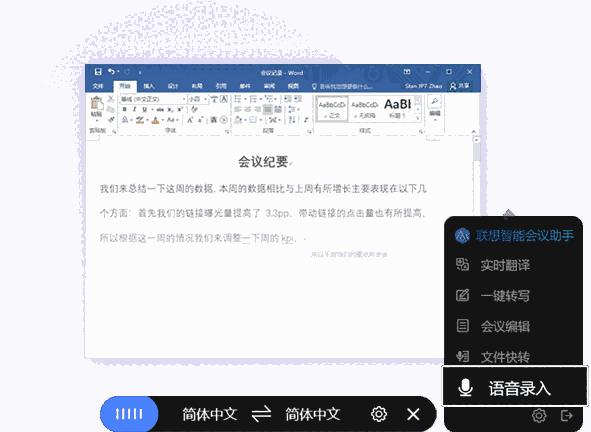Toggle subscript formatting
The width and height of the screenshot is (591, 432).
click(170, 109)
